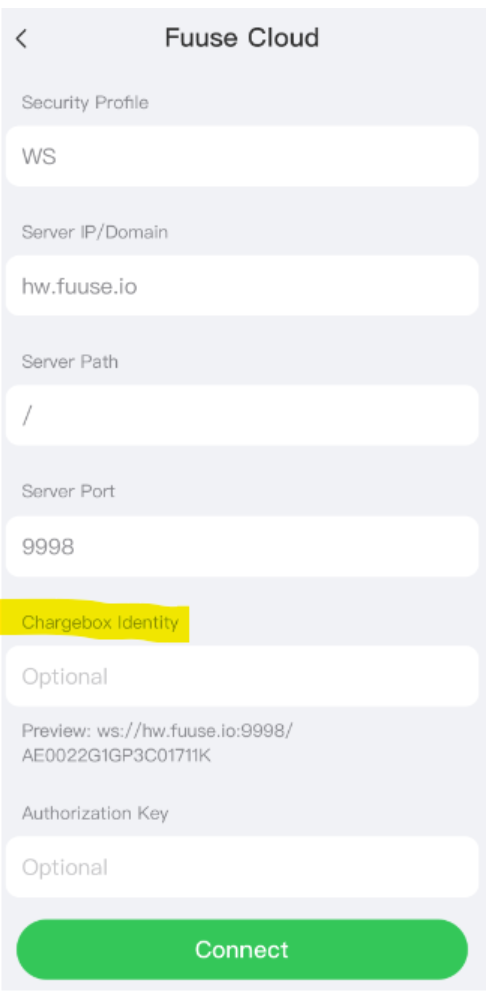Click the green Connect button
Image resolution: width=492 pixels, height=1000 pixels.
click(x=242, y=950)
